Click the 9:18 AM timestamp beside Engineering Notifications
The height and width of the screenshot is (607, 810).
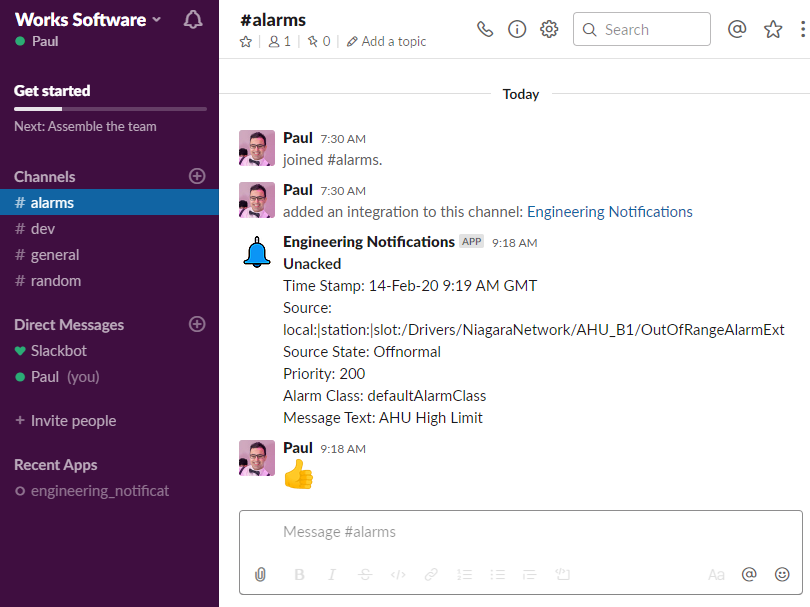[515, 243]
